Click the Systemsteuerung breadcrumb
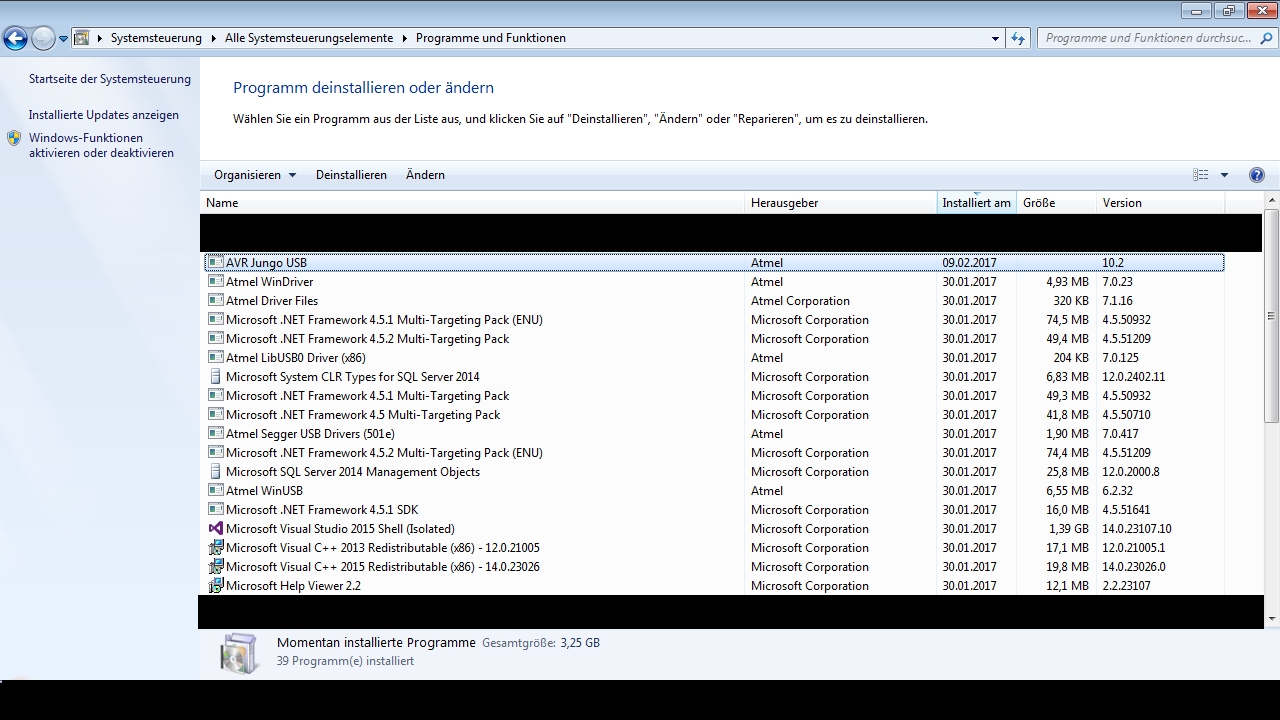Image resolution: width=1280 pixels, height=720 pixels. pos(156,38)
